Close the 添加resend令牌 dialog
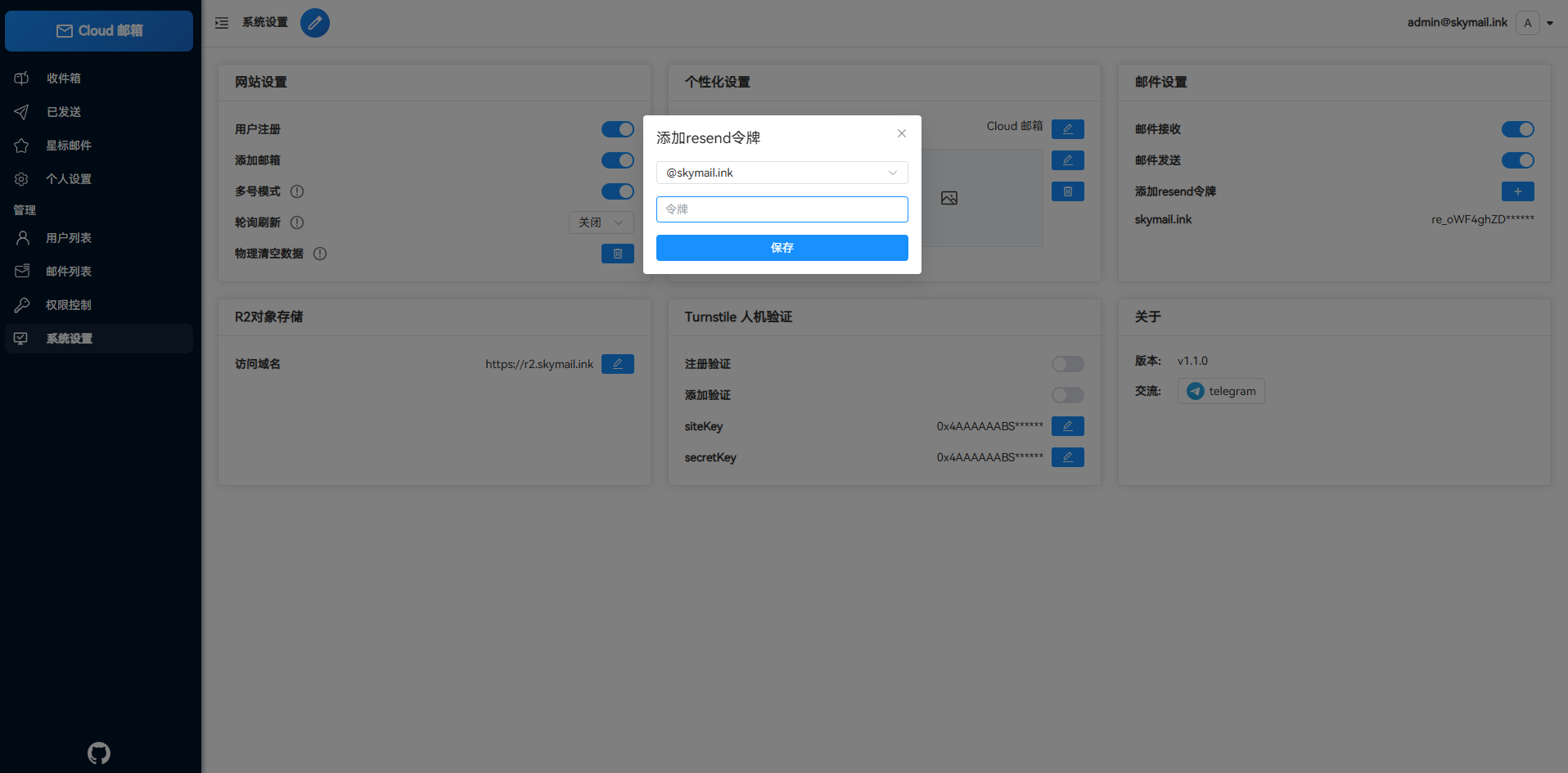The height and width of the screenshot is (773, 1568). (901, 133)
